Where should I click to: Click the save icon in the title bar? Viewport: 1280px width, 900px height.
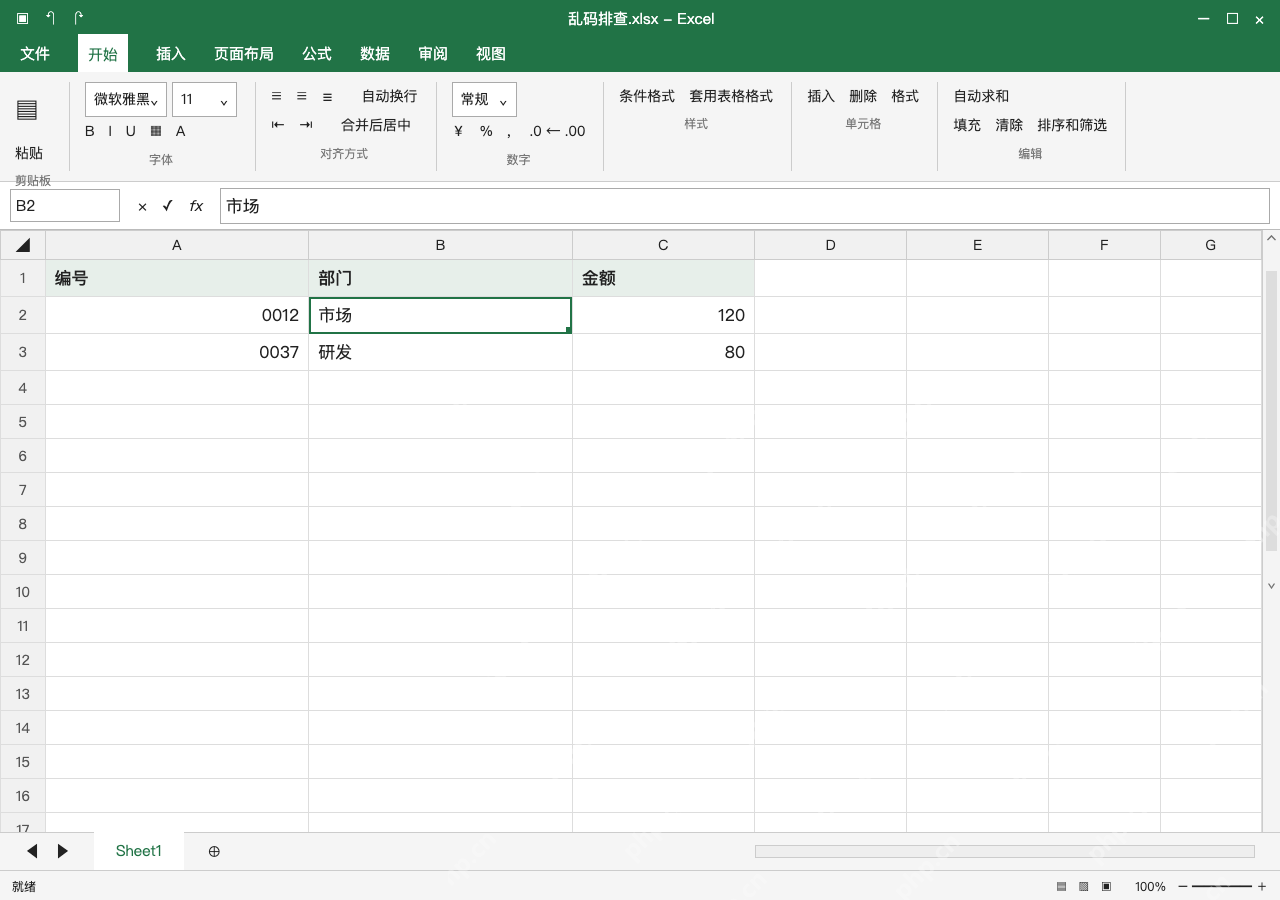pos(22,18)
